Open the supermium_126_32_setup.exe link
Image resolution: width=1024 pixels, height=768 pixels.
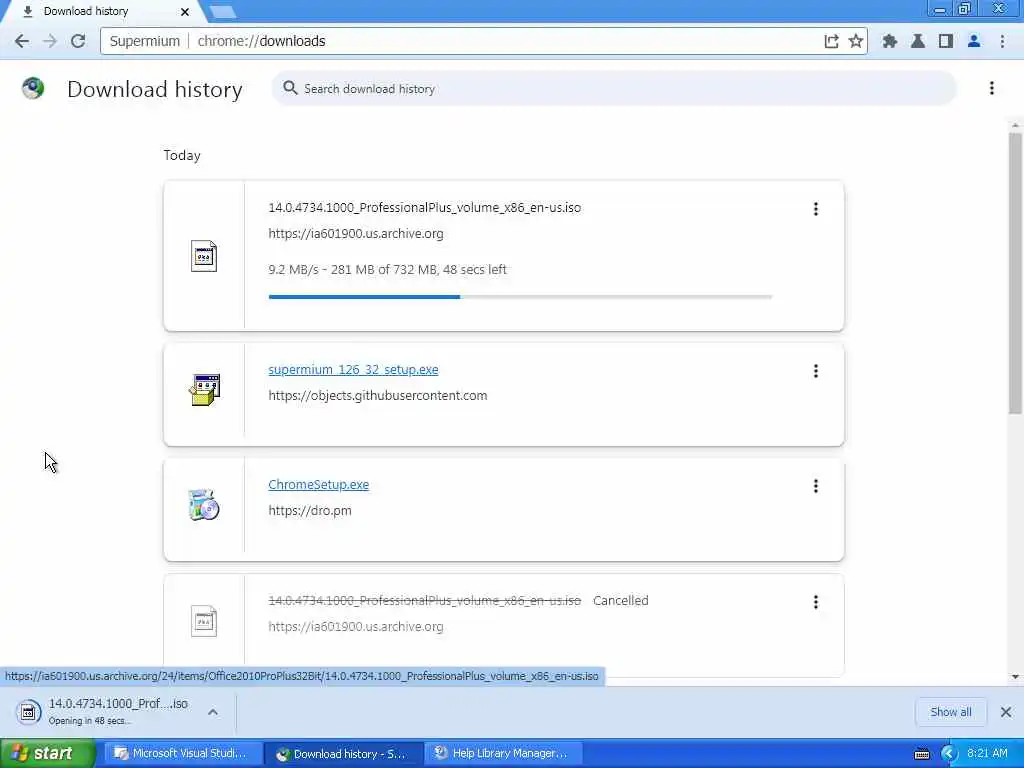pyautogui.click(x=353, y=370)
